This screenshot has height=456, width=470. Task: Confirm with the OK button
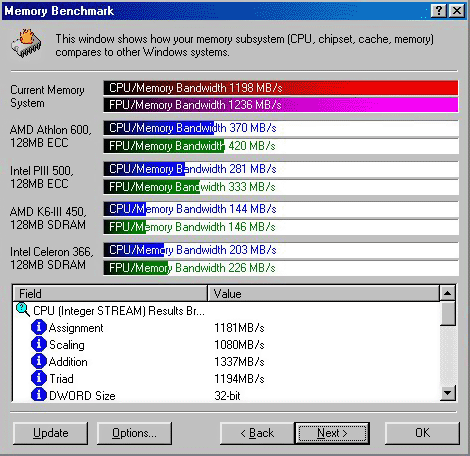point(422,433)
